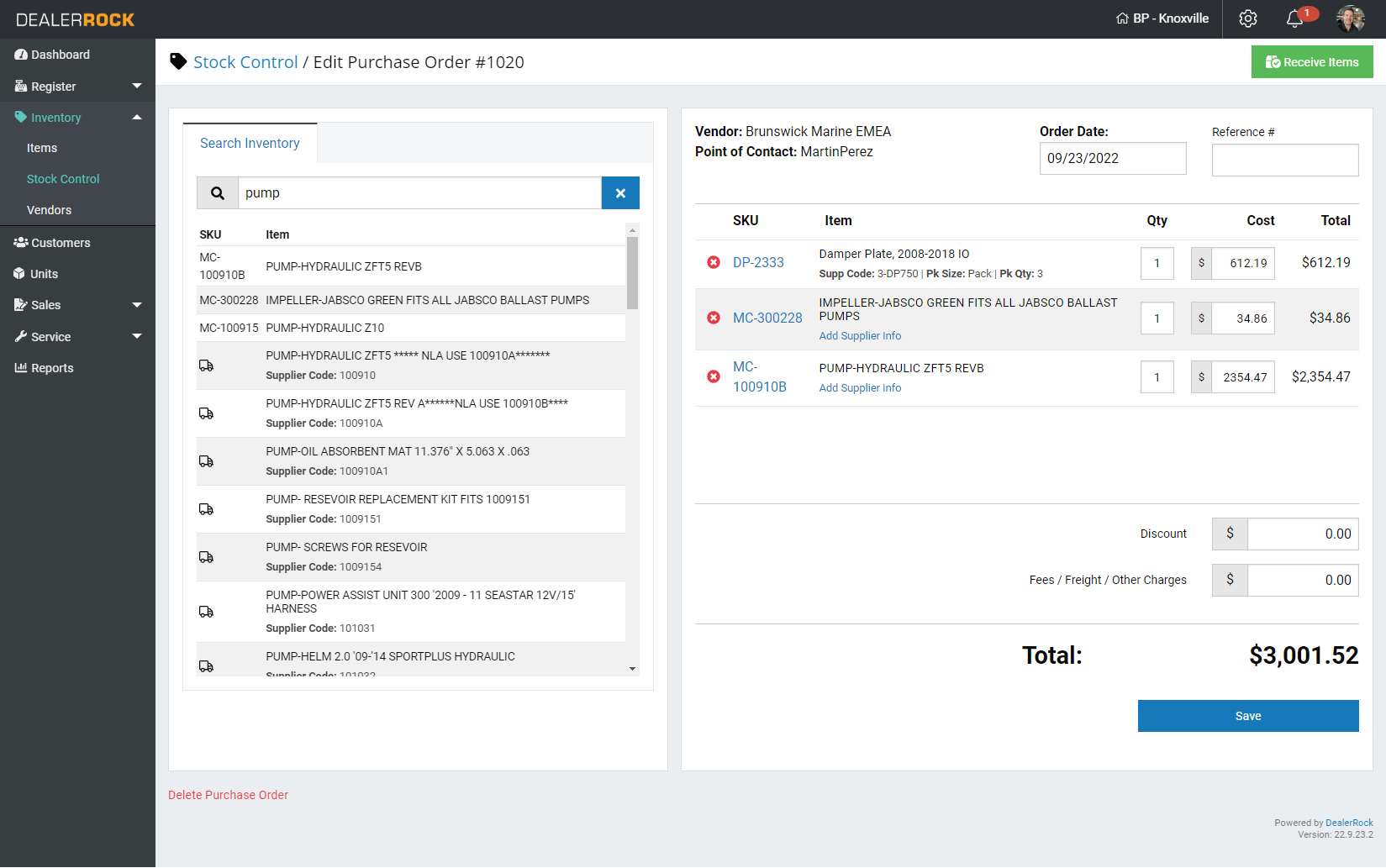Click truck icon for PUMP-HELM 2.0 row
Screen dimensions: 1386x868
(206, 666)
